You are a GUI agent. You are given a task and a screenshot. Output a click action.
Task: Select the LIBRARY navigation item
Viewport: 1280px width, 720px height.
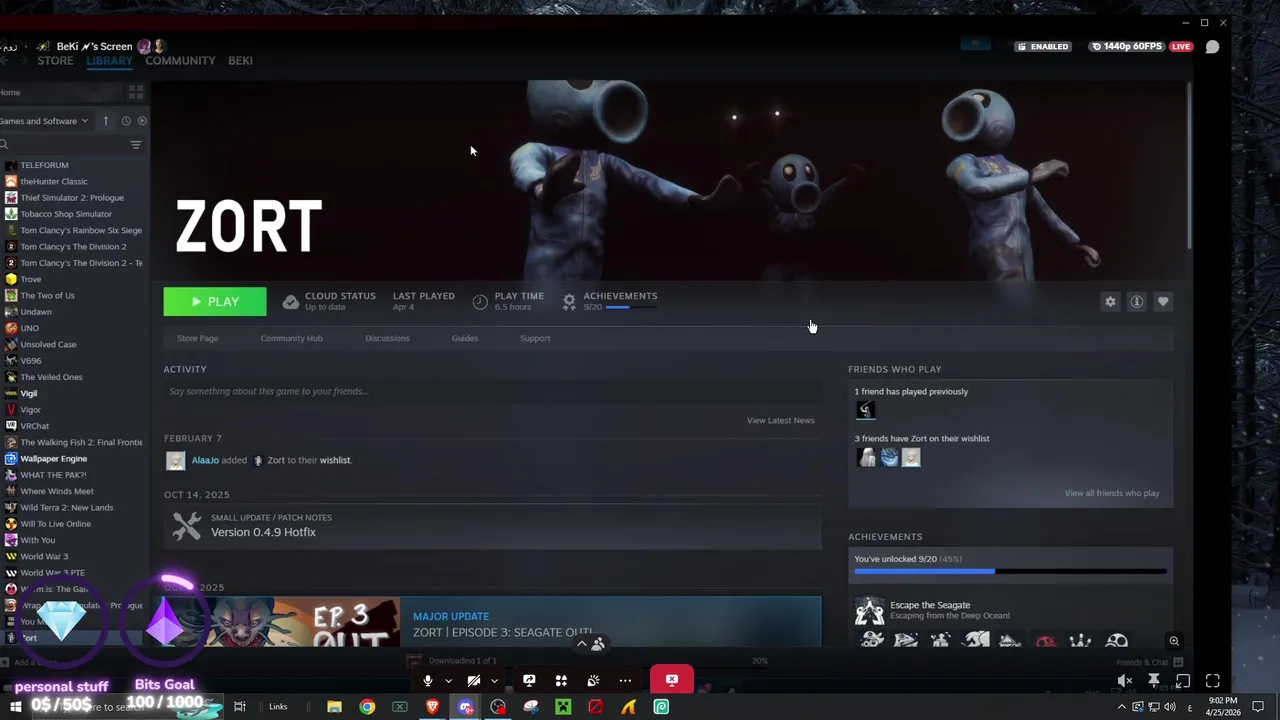pyautogui.click(x=109, y=61)
